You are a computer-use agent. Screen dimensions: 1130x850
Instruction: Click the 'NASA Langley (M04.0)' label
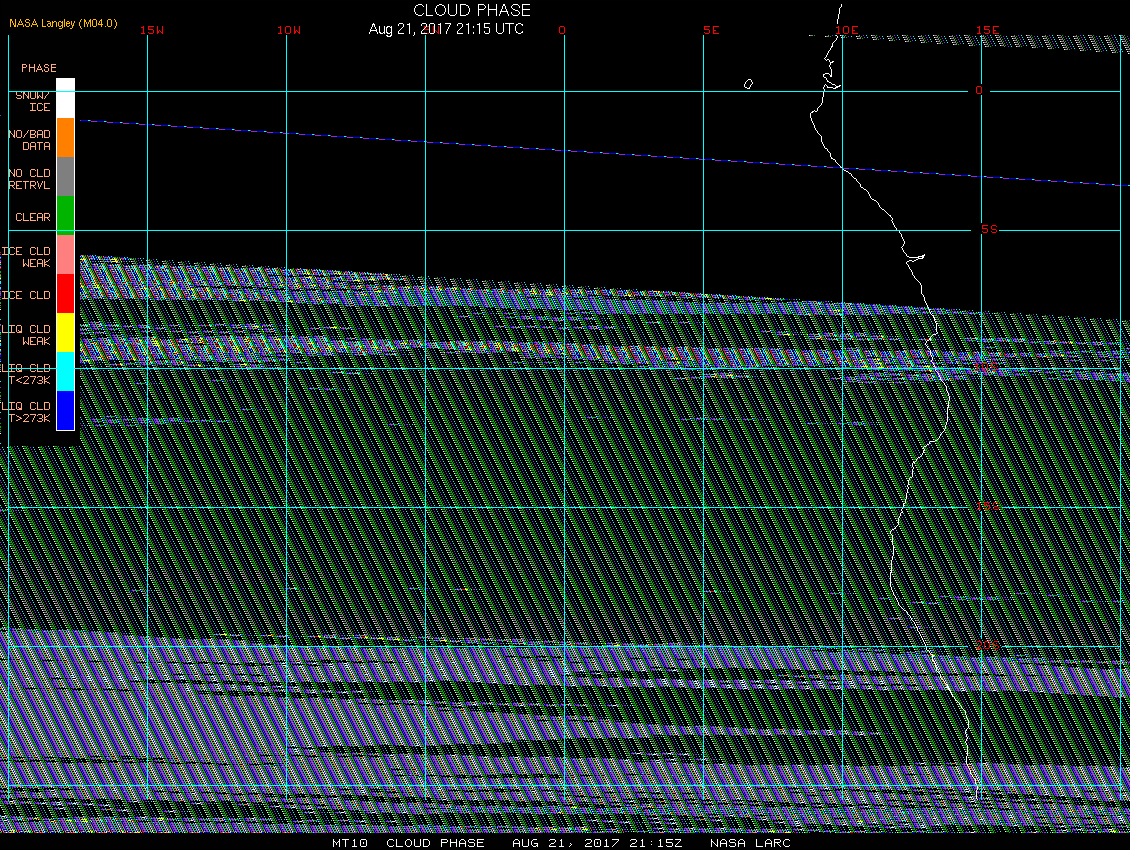tap(63, 23)
